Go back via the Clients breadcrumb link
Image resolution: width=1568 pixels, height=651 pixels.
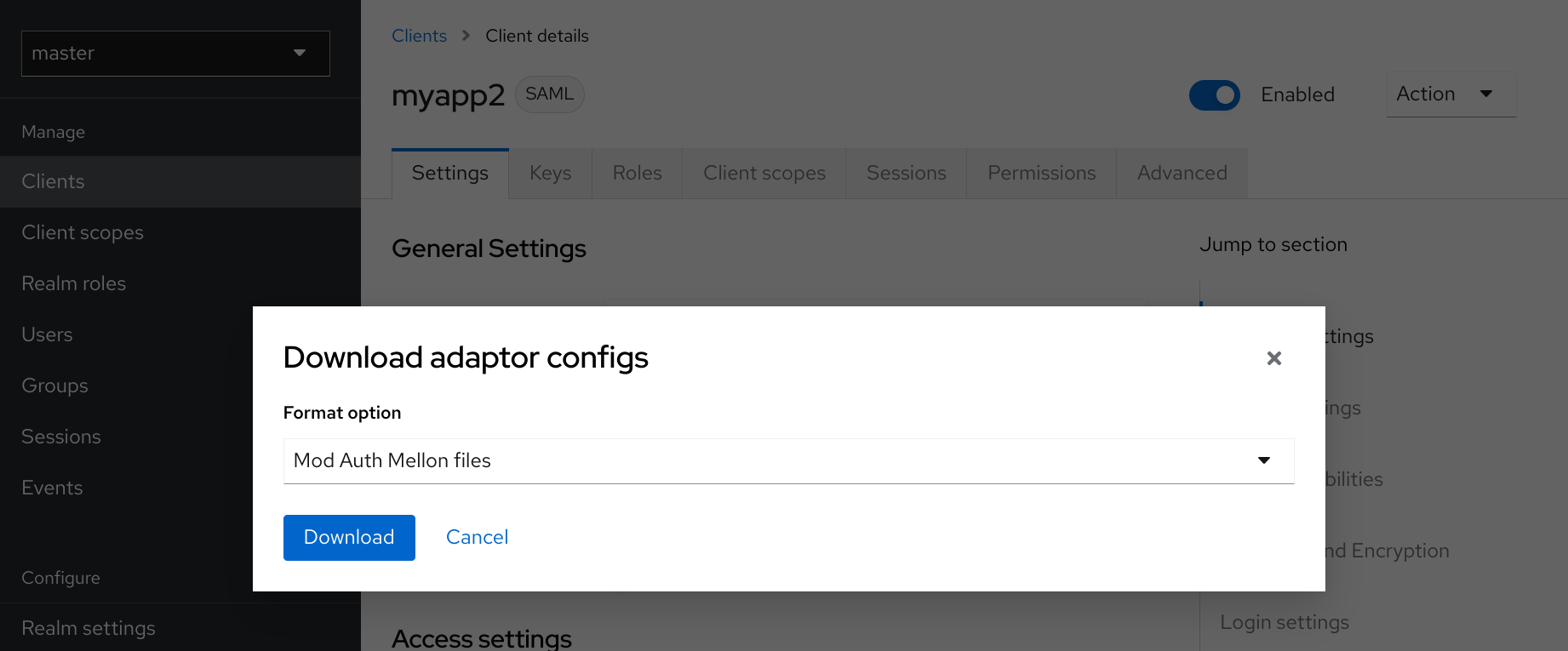click(x=419, y=35)
